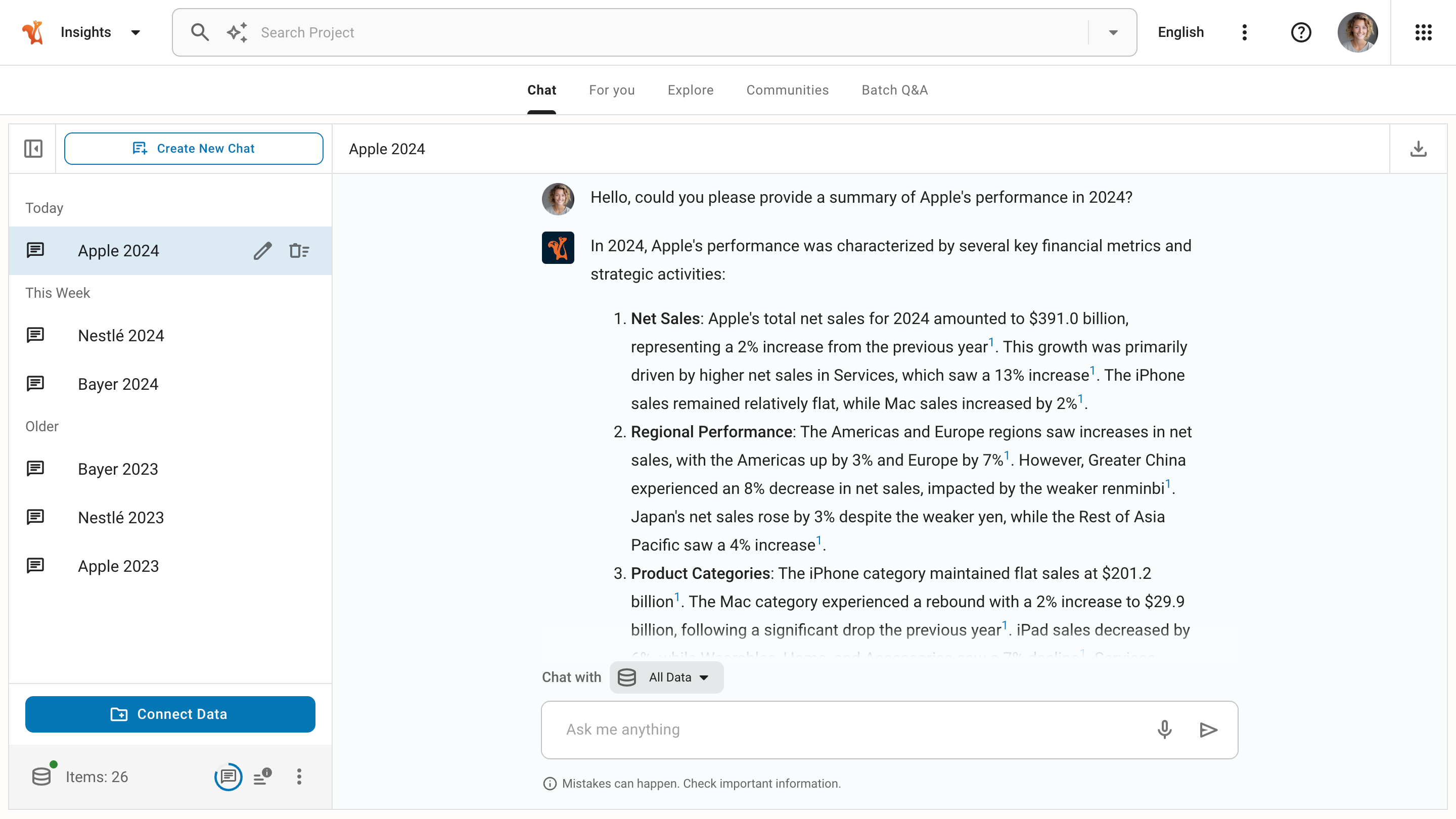Open the sidebar footer three-dot menu
This screenshot has height=819, width=1456.
click(x=299, y=777)
